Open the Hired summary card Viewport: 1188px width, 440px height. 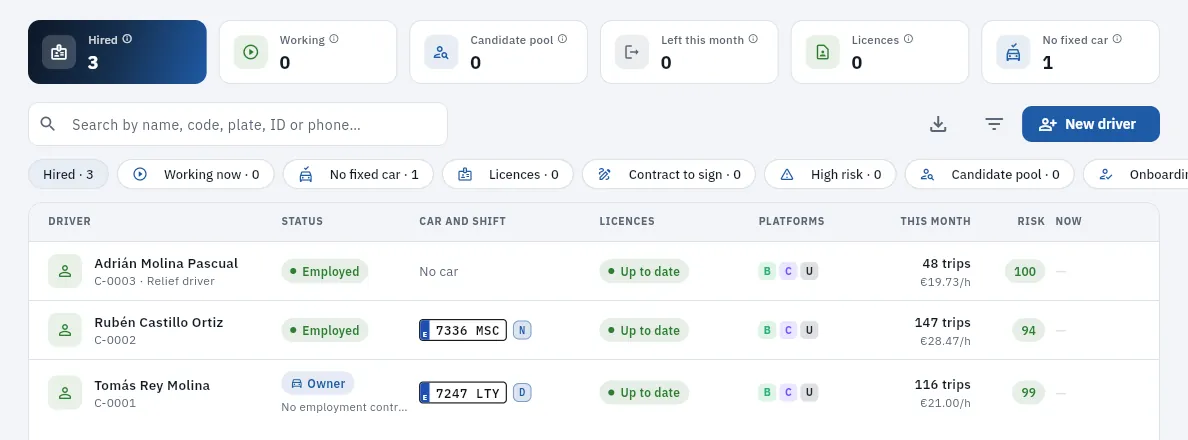[117, 51]
